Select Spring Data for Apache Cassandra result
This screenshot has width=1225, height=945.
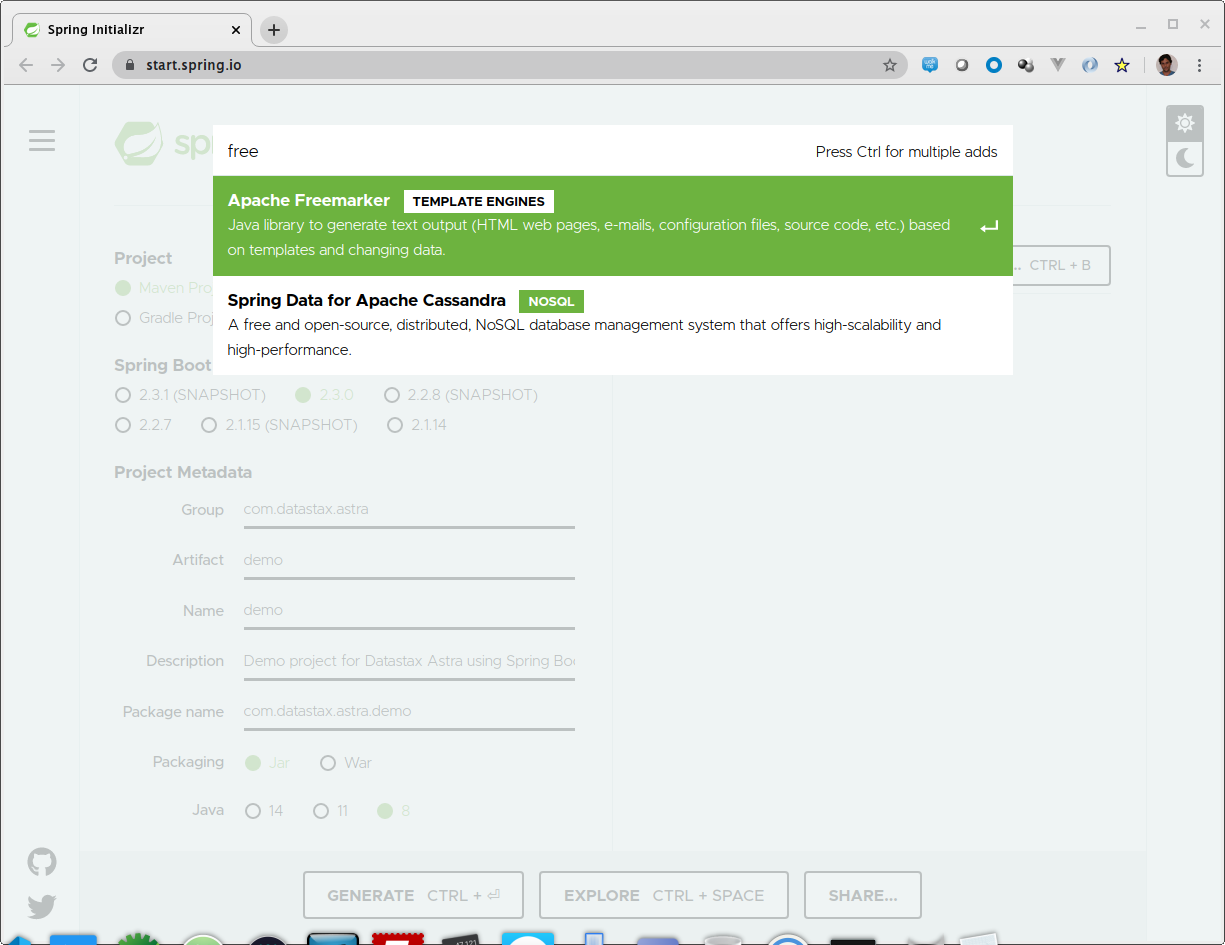coord(613,326)
